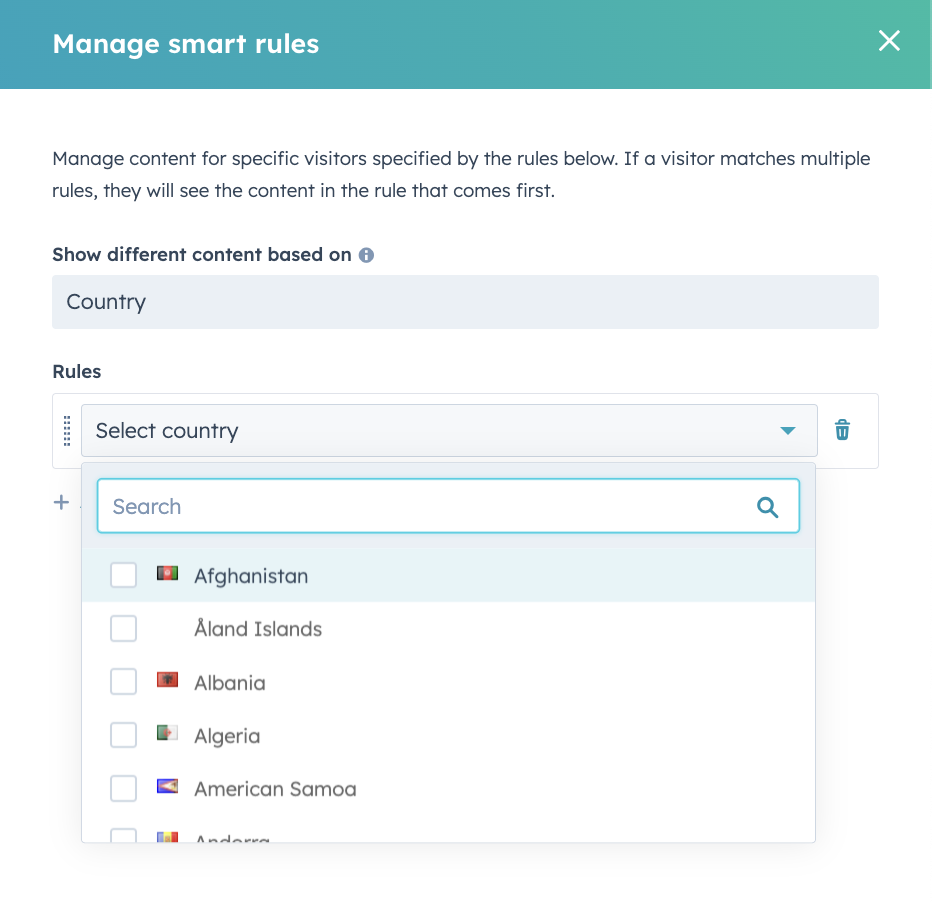Image resolution: width=932 pixels, height=902 pixels.
Task: Choose Åland Islands from the list
Action: point(258,629)
